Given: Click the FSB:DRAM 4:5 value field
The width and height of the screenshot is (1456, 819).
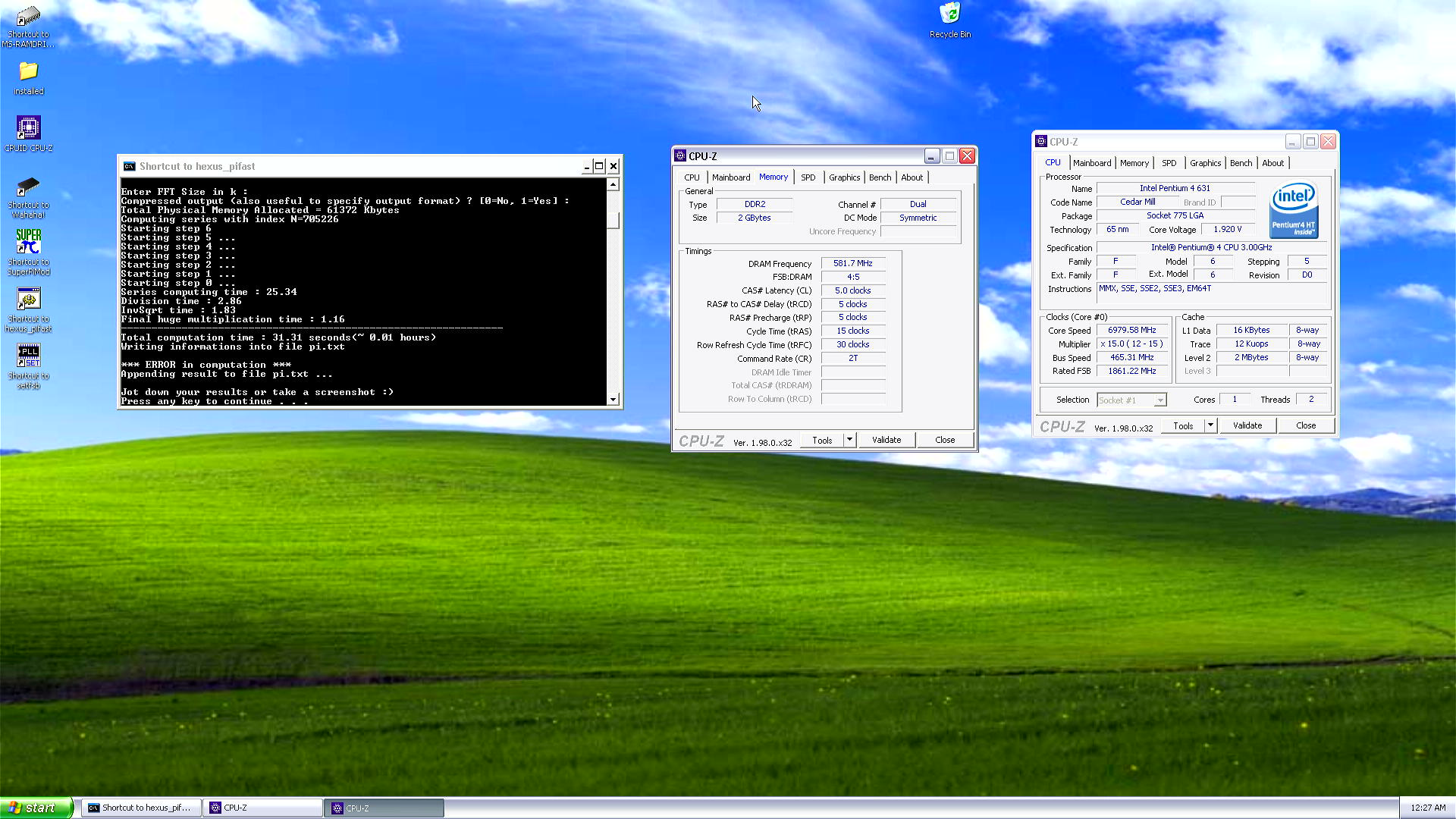Looking at the screenshot, I should (x=853, y=277).
